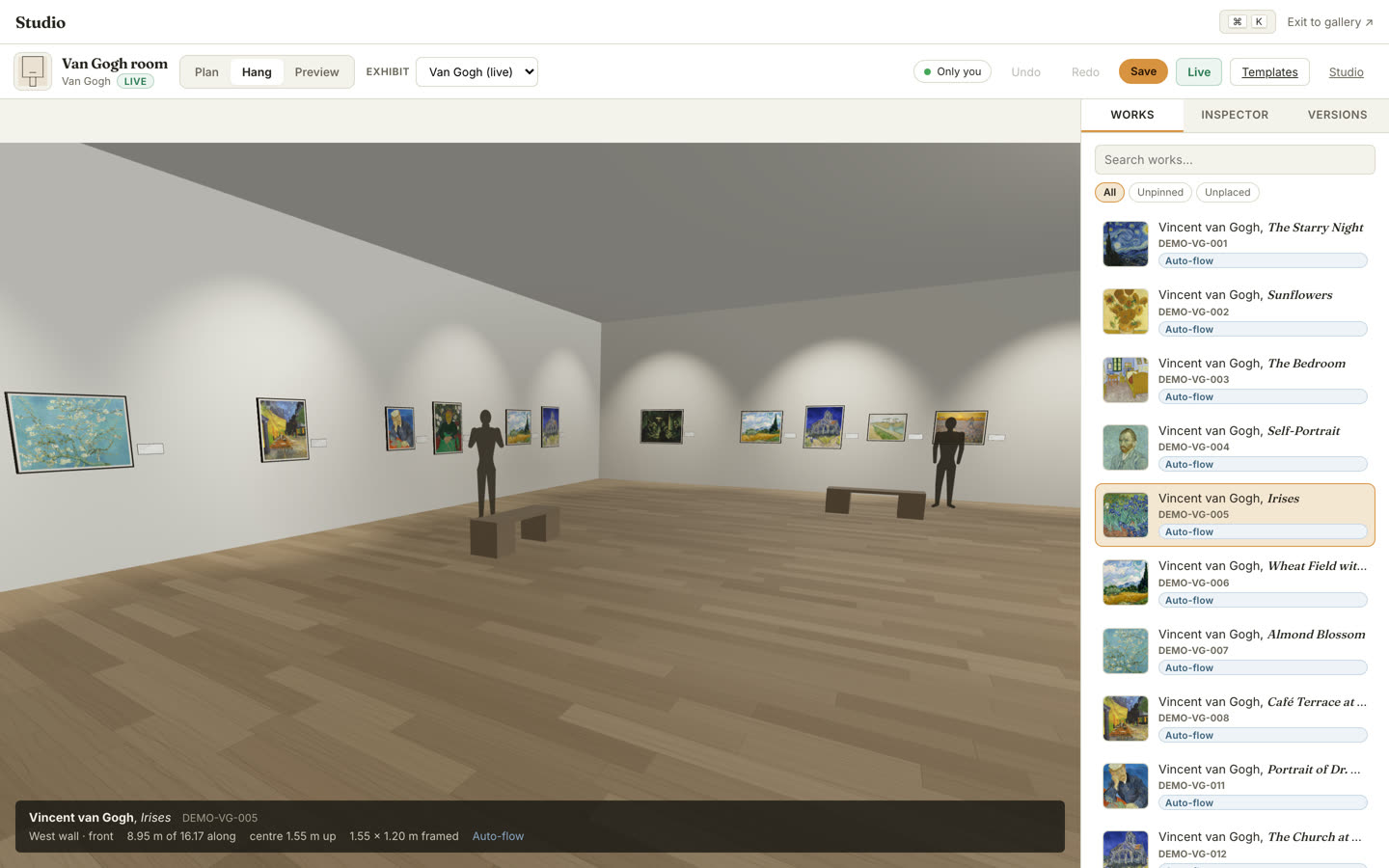Select Irises thumbnail in works list

1126,515
